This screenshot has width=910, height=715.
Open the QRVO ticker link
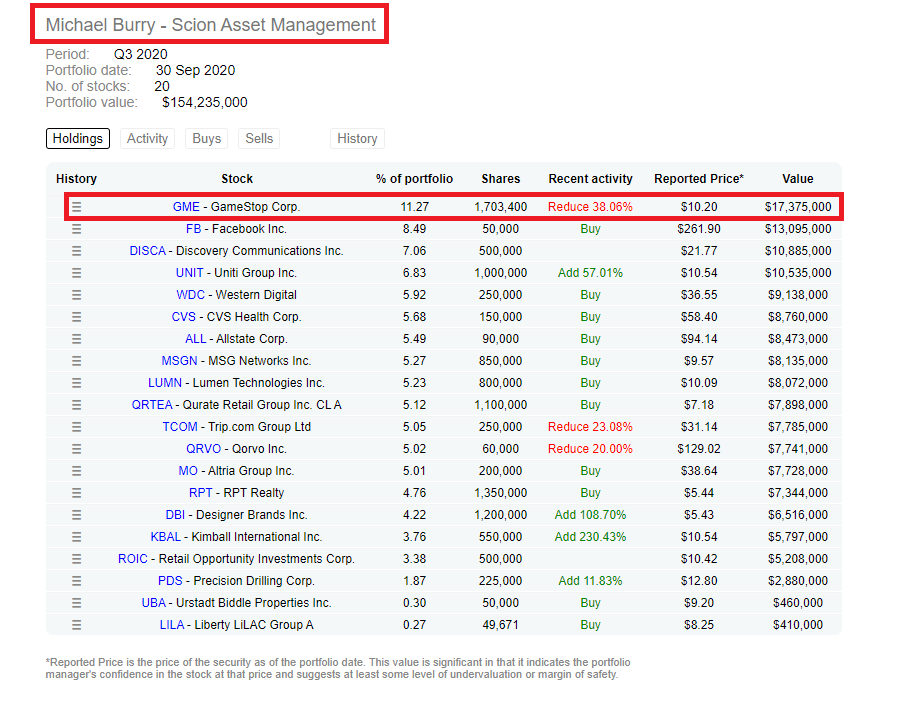(204, 449)
